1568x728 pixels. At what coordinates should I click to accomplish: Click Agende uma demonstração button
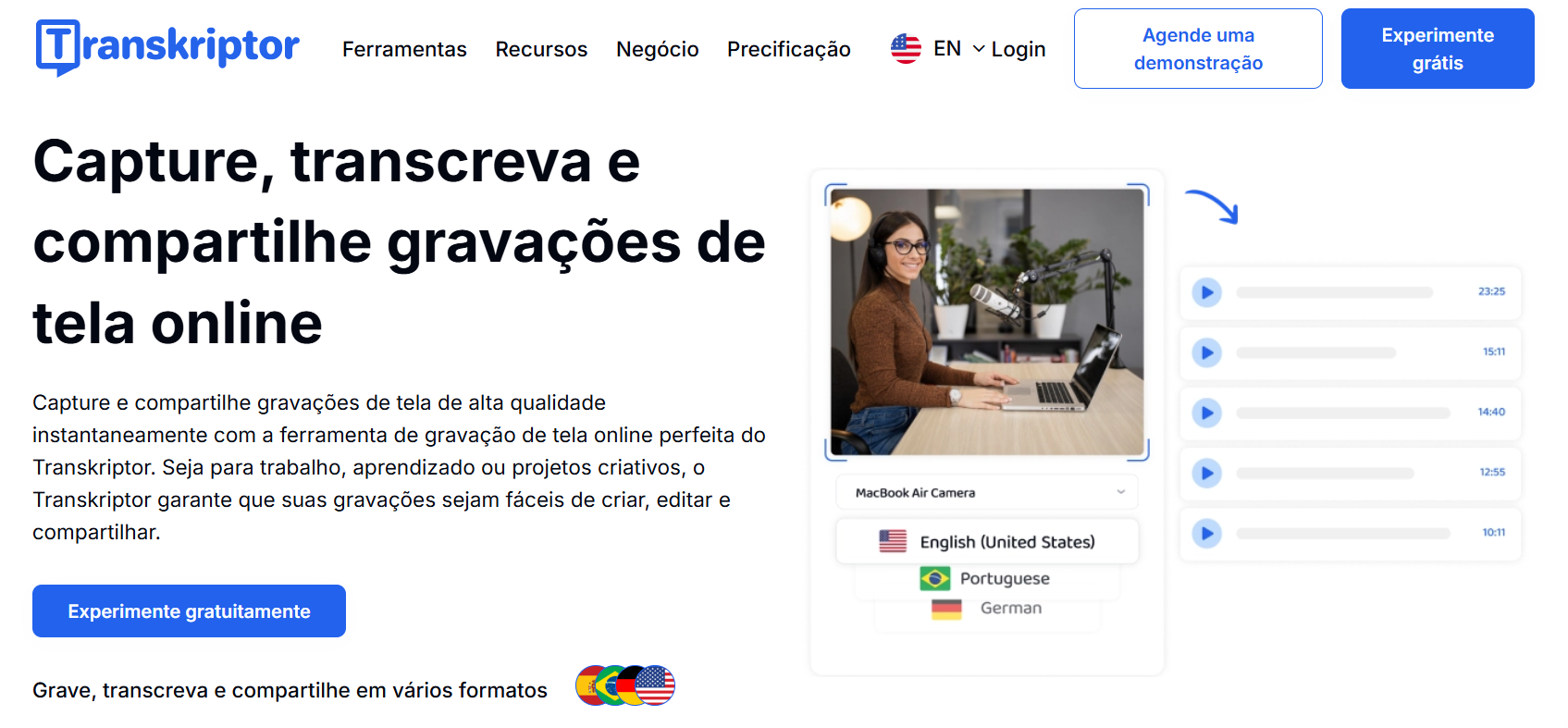pyautogui.click(x=1198, y=48)
